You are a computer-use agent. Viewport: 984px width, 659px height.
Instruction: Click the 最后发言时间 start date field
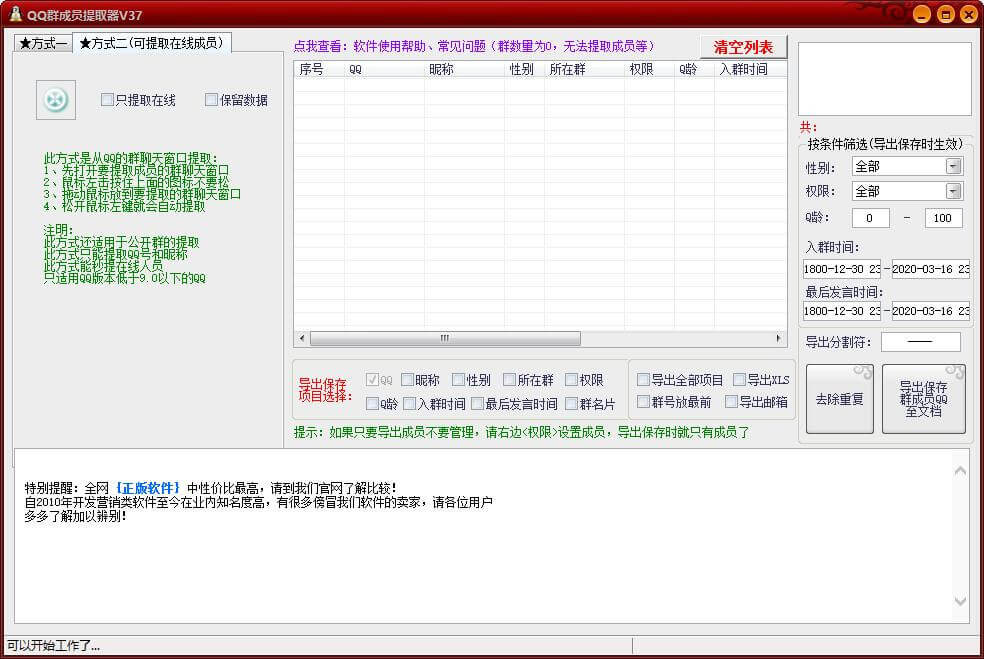click(842, 311)
